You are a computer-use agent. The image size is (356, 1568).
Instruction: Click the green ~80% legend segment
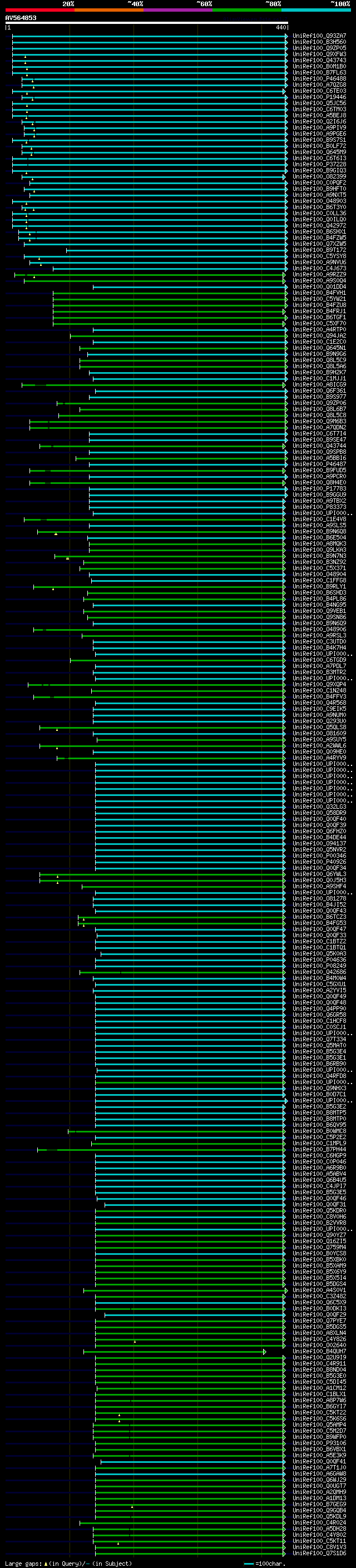tap(247, 10)
